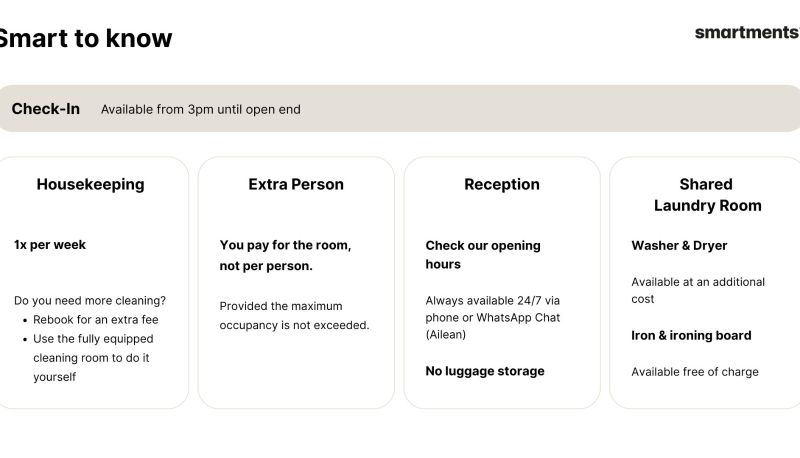The width and height of the screenshot is (800, 458).
Task: Click Washer & Dryer heading
Action: [679, 245]
